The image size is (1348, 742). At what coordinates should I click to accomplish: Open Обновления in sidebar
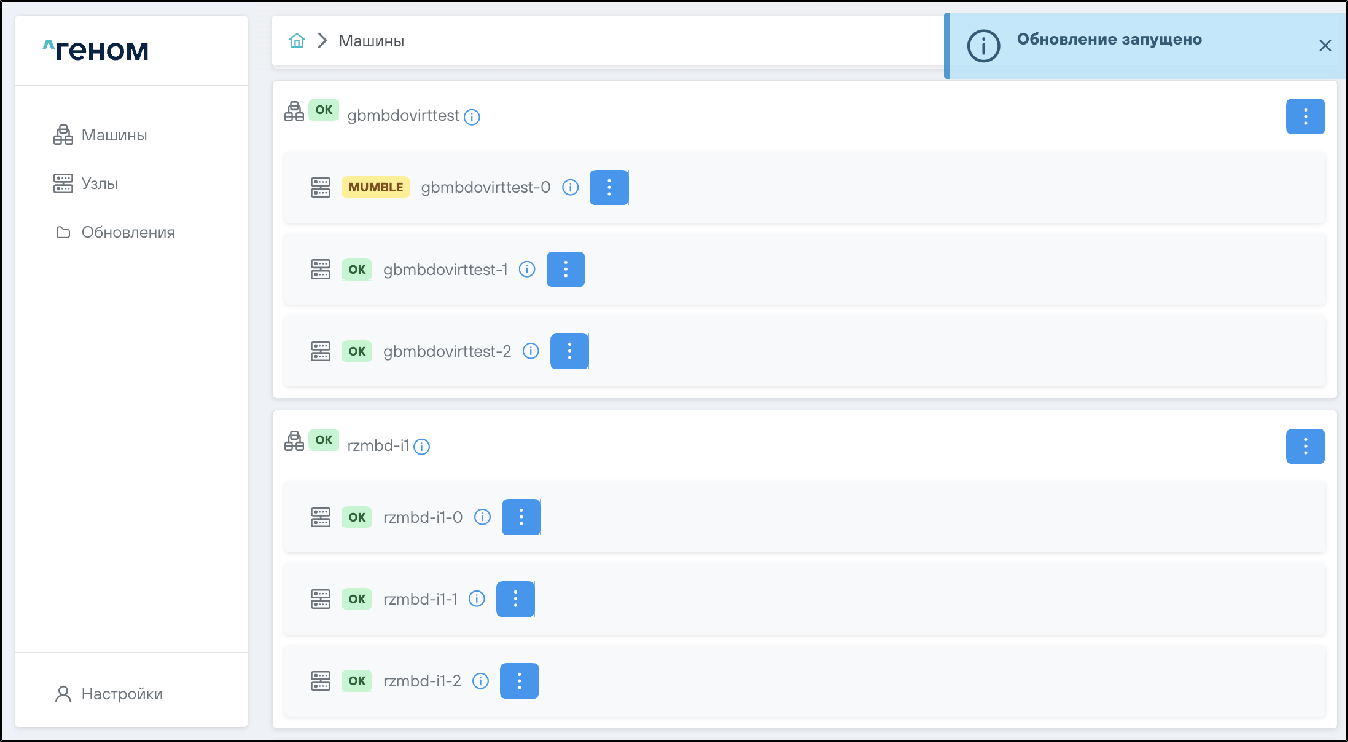coord(127,233)
